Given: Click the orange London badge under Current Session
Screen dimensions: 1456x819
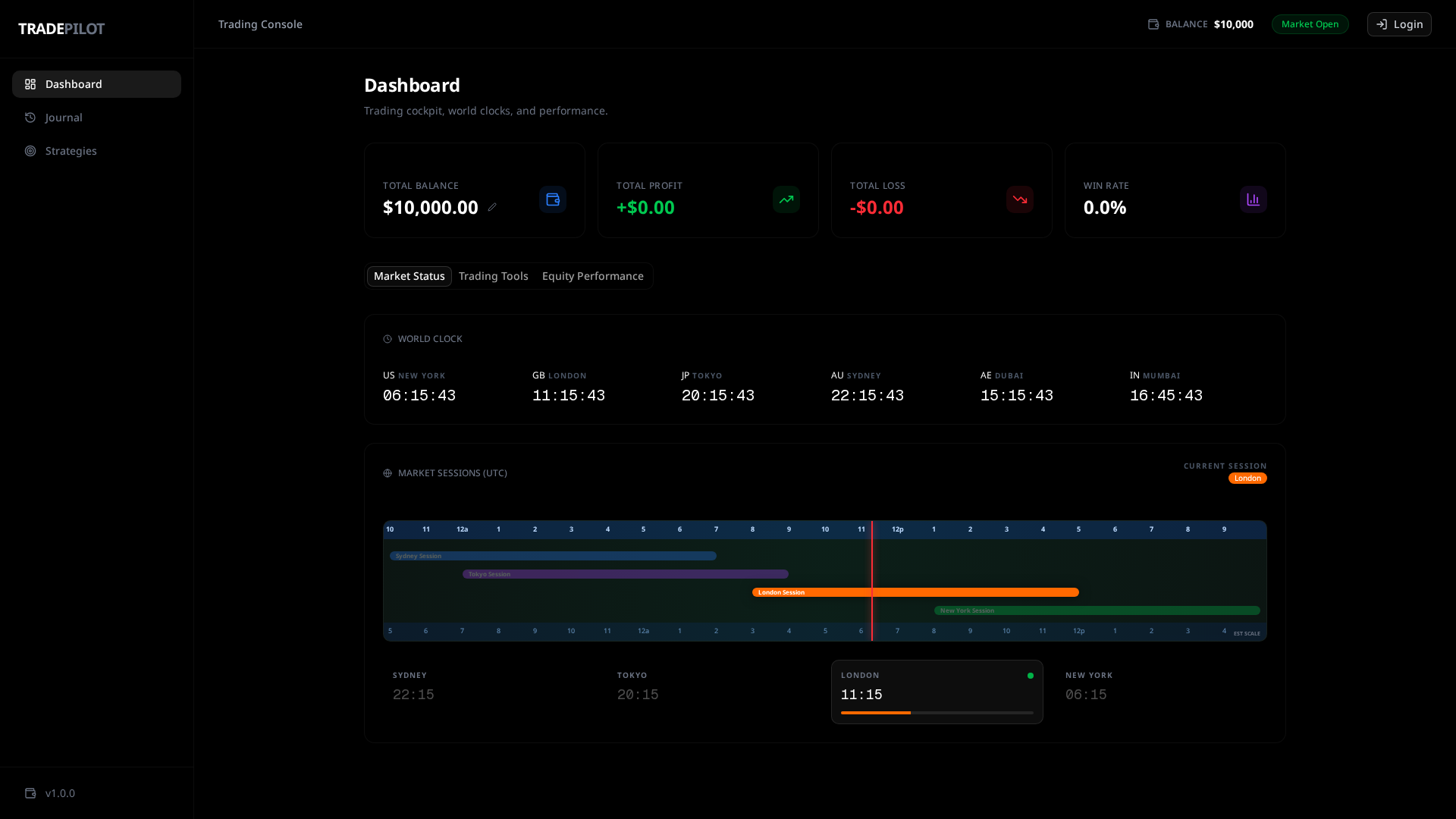Looking at the screenshot, I should 1247,479.
